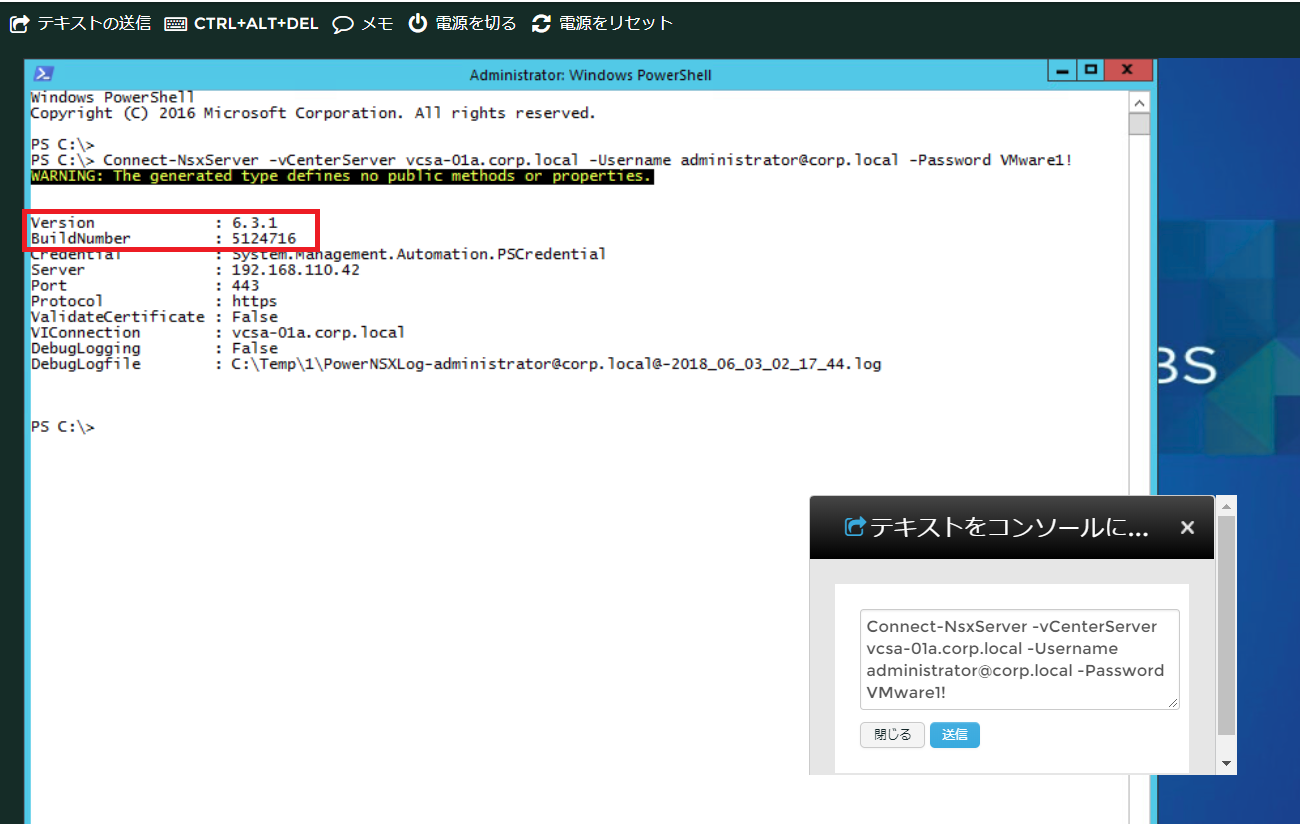
Task: Click the keyboard icon for CTRL+ALT+DEL
Action: click(x=176, y=24)
